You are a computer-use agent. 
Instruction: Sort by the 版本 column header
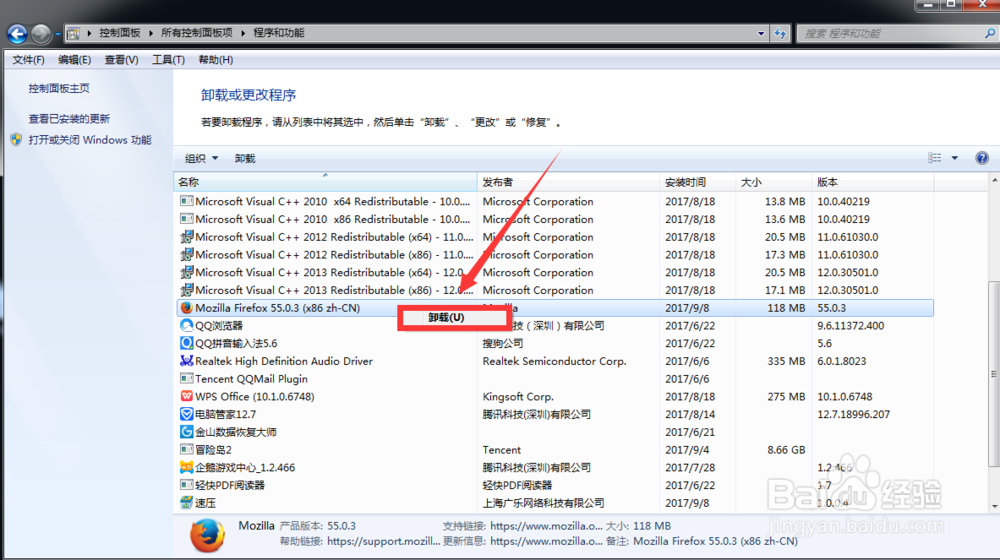(873, 182)
